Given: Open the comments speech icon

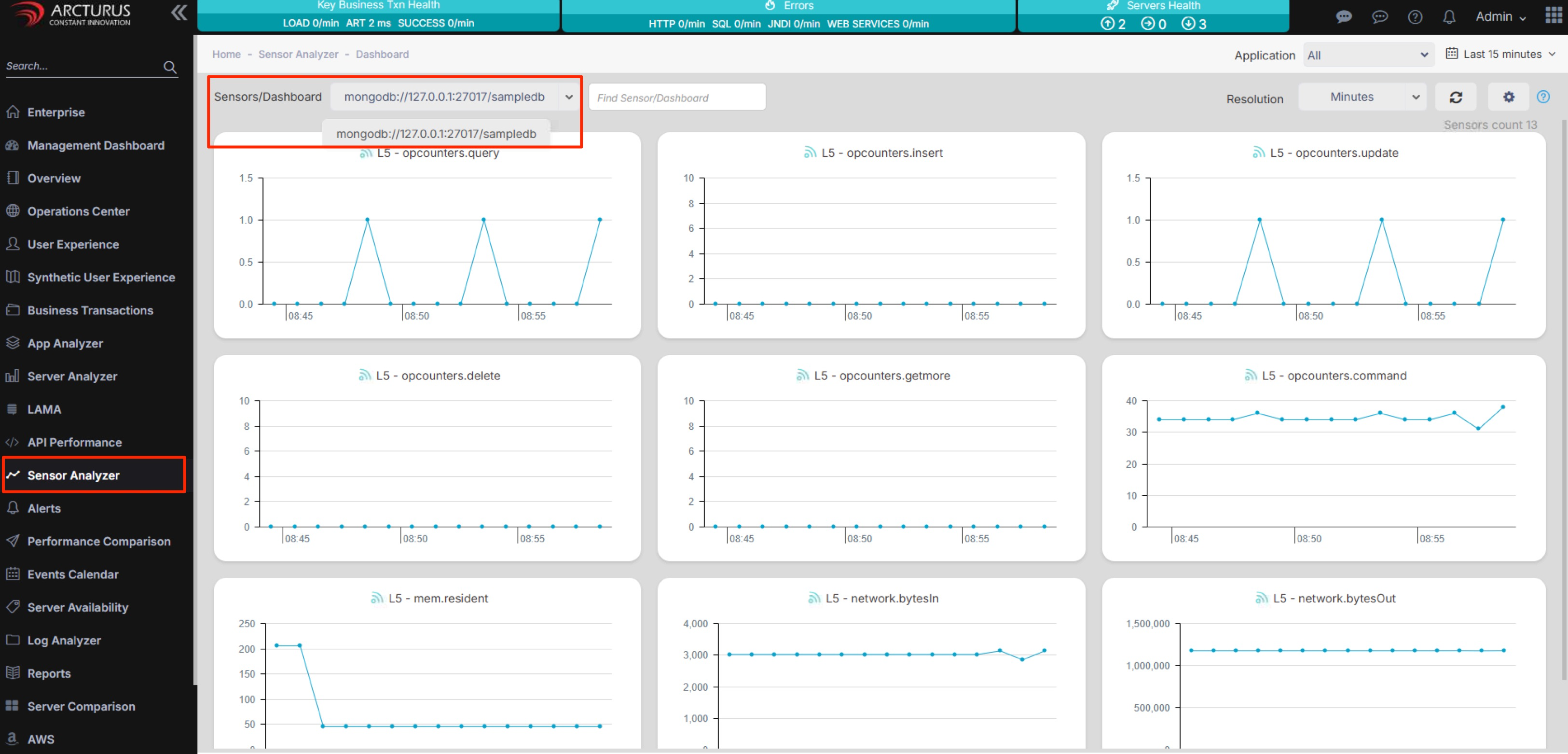Looking at the screenshot, I should (1379, 17).
